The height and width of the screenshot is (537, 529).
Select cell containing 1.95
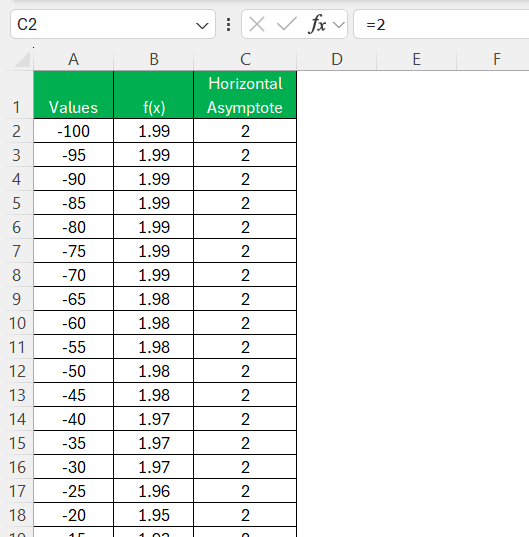pos(154,514)
